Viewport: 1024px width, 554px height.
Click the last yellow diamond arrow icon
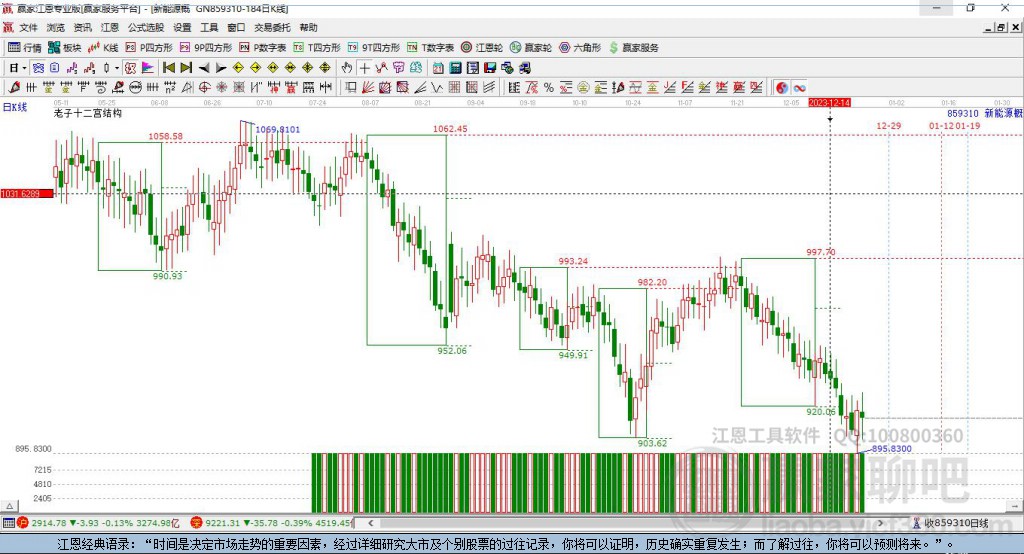(x=325, y=68)
